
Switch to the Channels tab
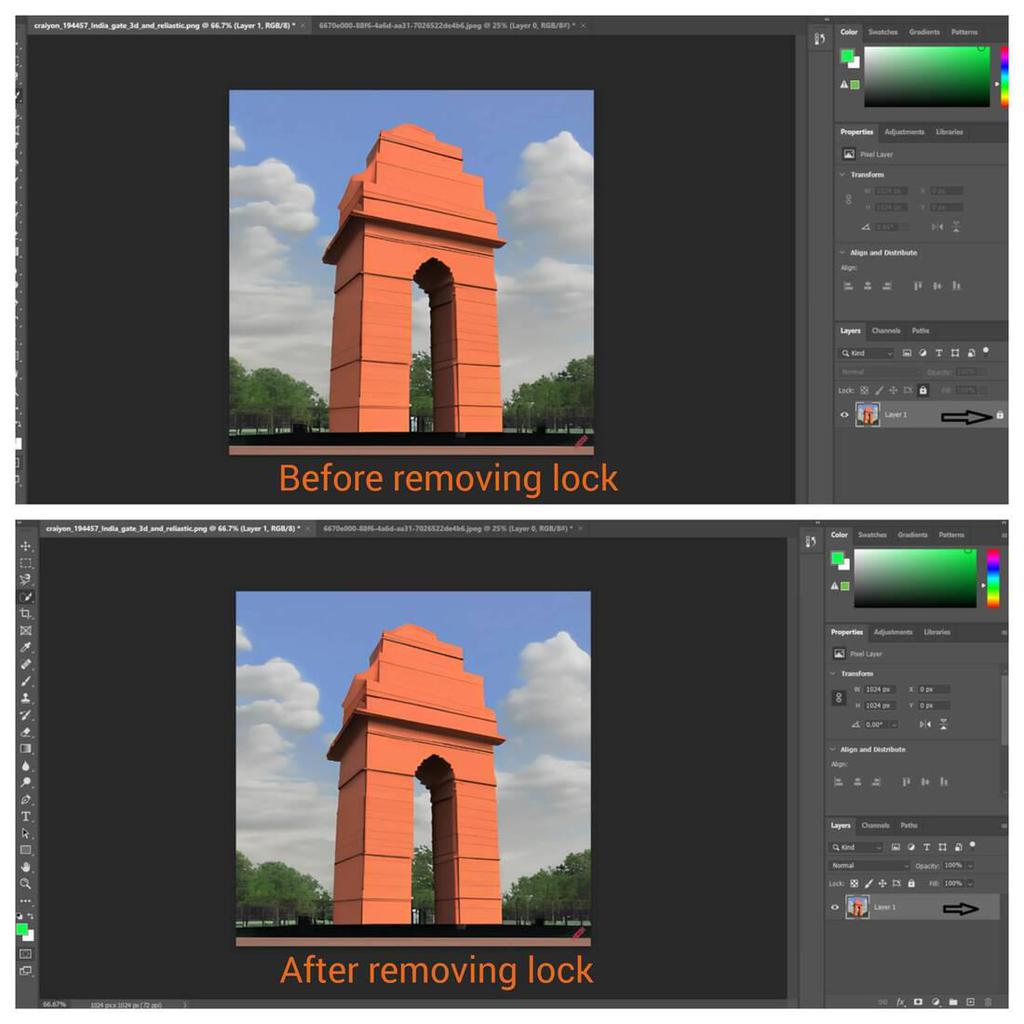pos(876,826)
